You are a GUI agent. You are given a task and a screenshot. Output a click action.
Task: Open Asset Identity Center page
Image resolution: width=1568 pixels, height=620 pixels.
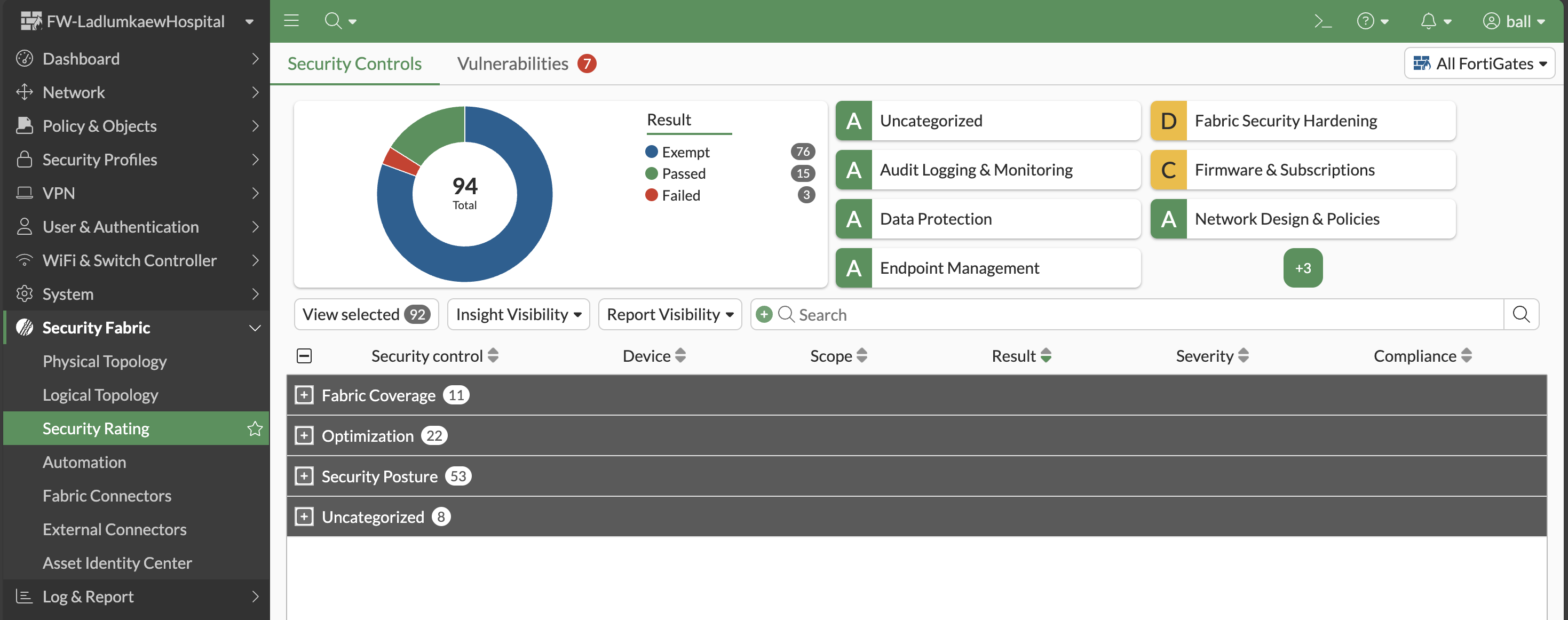(117, 563)
